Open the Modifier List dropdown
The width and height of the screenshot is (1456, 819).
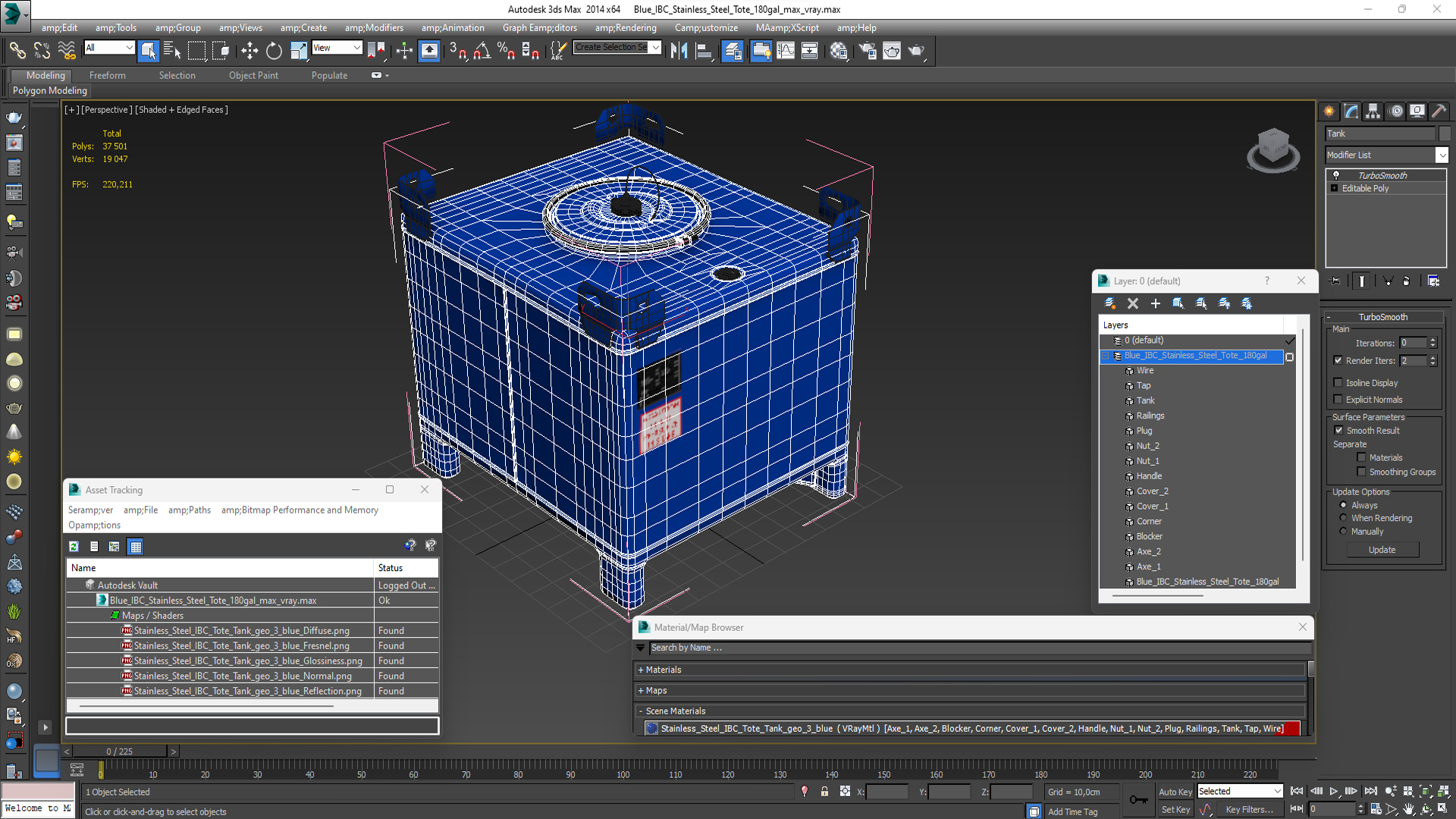1442,155
